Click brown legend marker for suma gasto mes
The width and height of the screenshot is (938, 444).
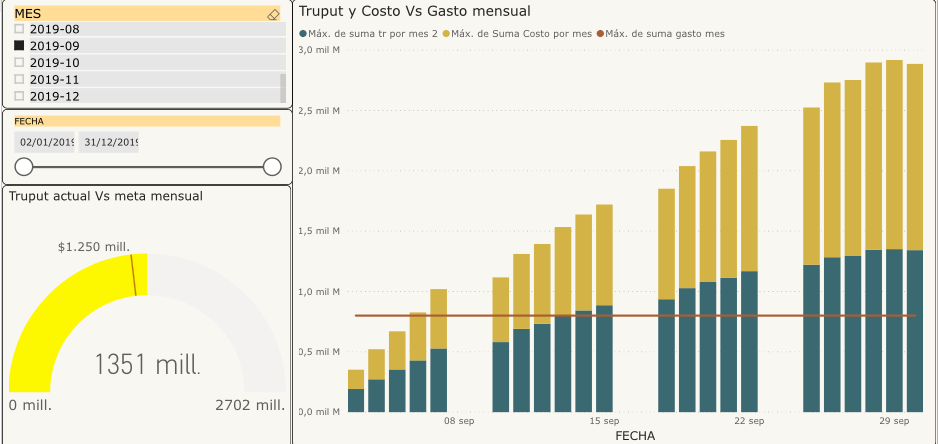(x=600, y=34)
